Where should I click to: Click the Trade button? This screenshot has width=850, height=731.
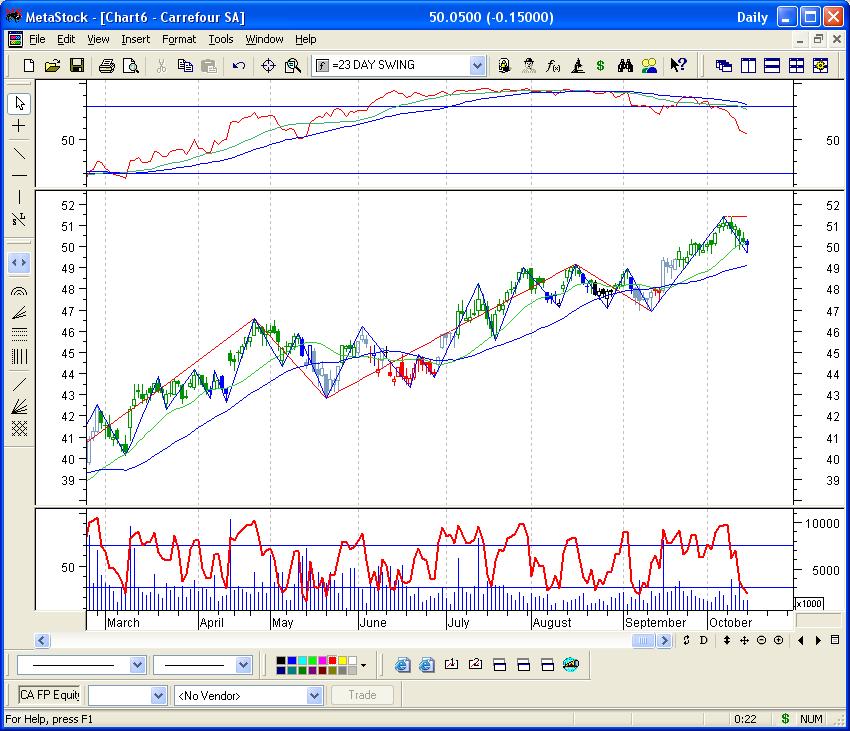point(362,695)
